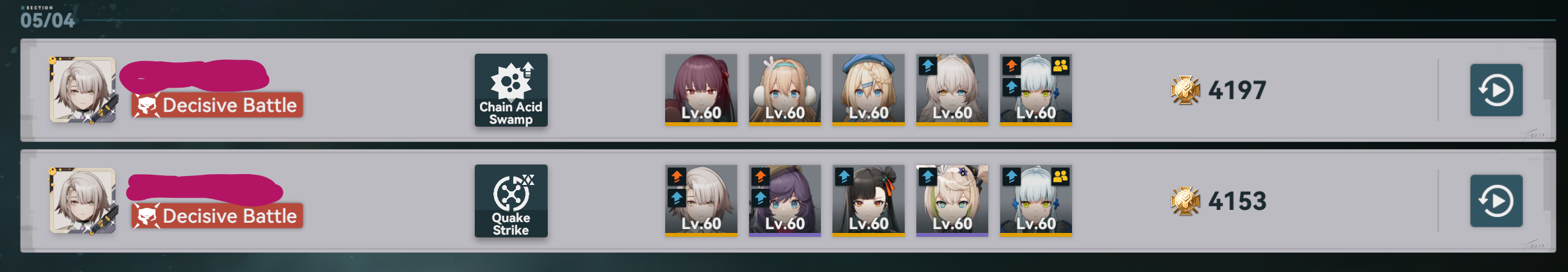Open the Quake Strike buff icon
Viewport: 1568px width, 272px height.
pos(511,201)
